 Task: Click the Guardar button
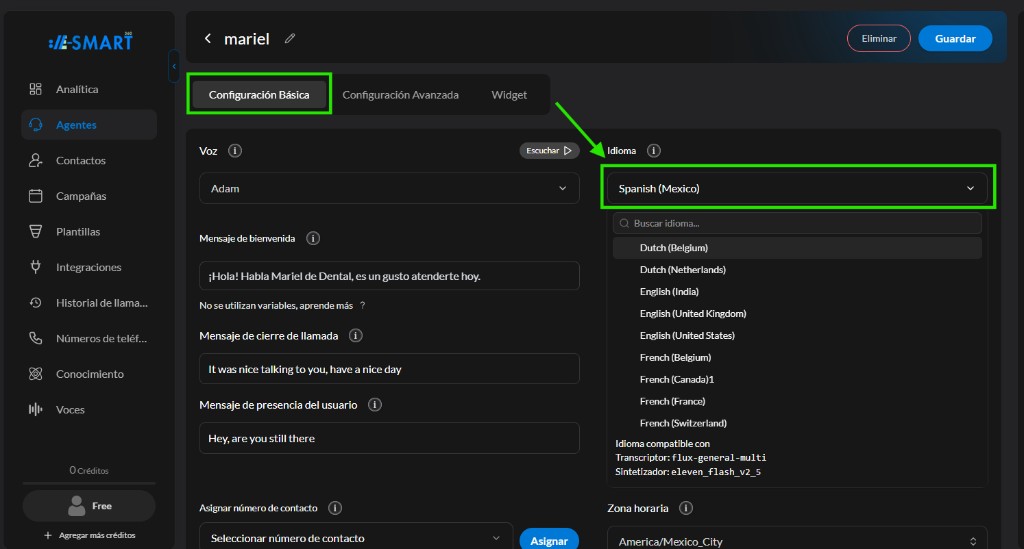tap(955, 39)
